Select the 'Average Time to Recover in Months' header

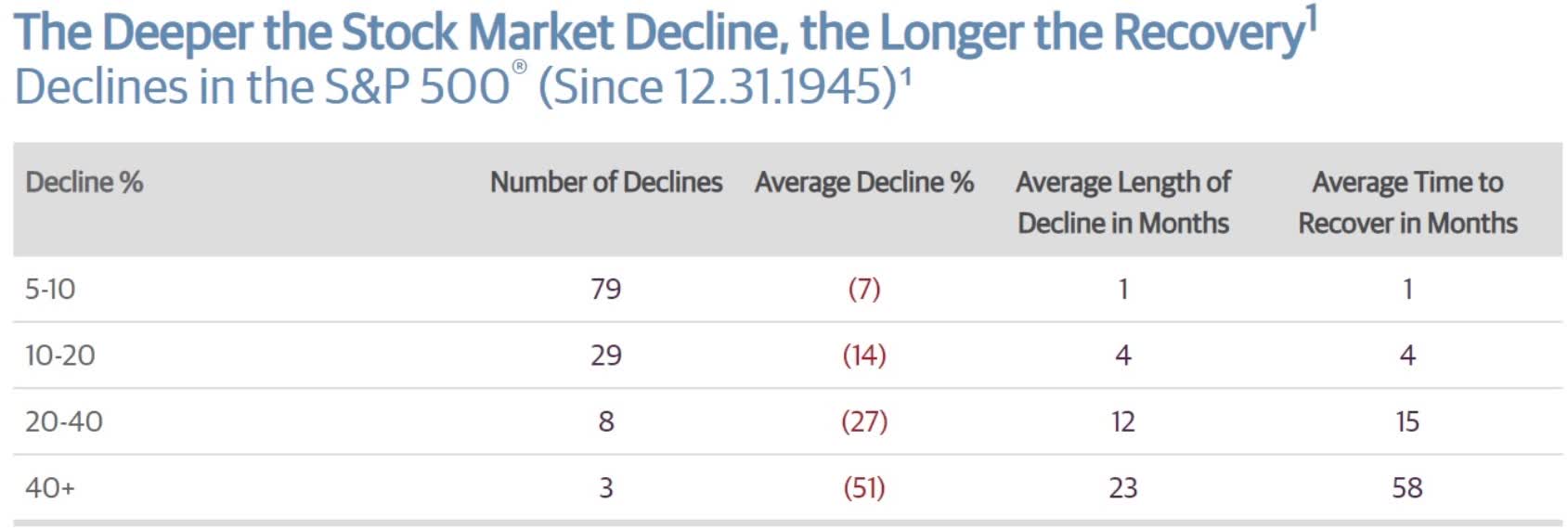pos(1407,202)
